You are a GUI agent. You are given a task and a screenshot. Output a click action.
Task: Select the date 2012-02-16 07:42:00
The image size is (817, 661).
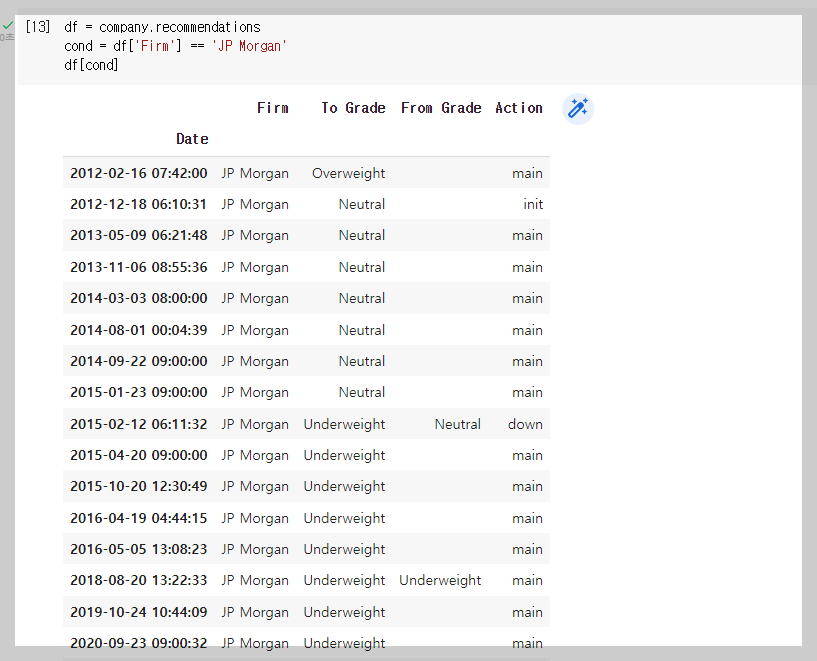coord(139,173)
